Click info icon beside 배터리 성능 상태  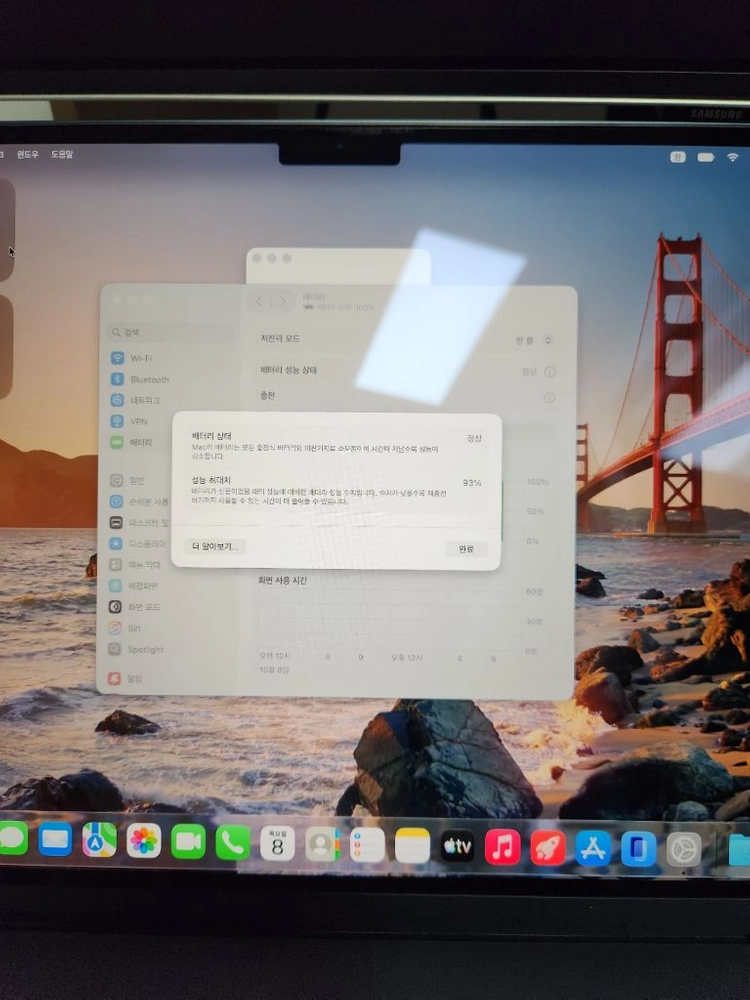pos(549,372)
